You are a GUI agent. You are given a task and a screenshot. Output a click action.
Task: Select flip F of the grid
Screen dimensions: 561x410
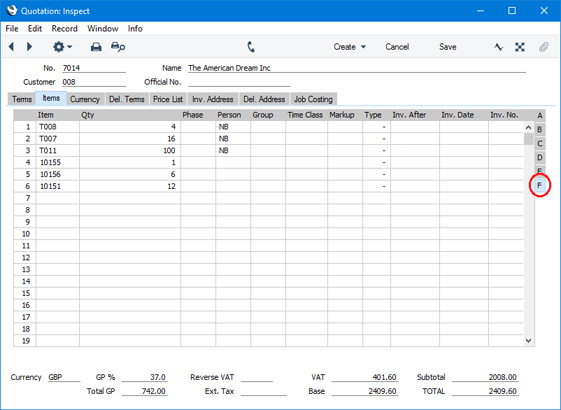click(x=540, y=185)
